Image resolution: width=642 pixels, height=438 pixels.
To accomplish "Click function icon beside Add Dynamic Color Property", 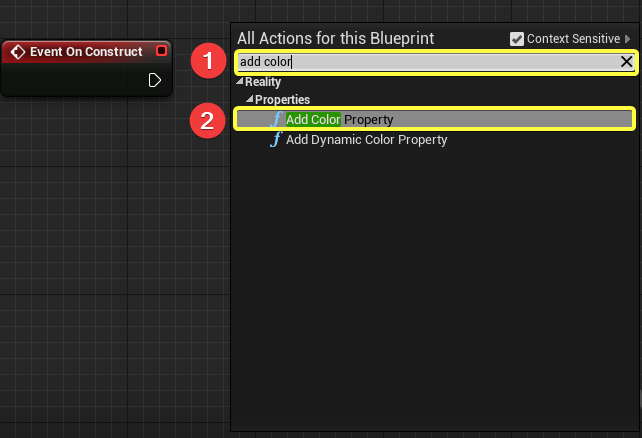I will pos(276,140).
